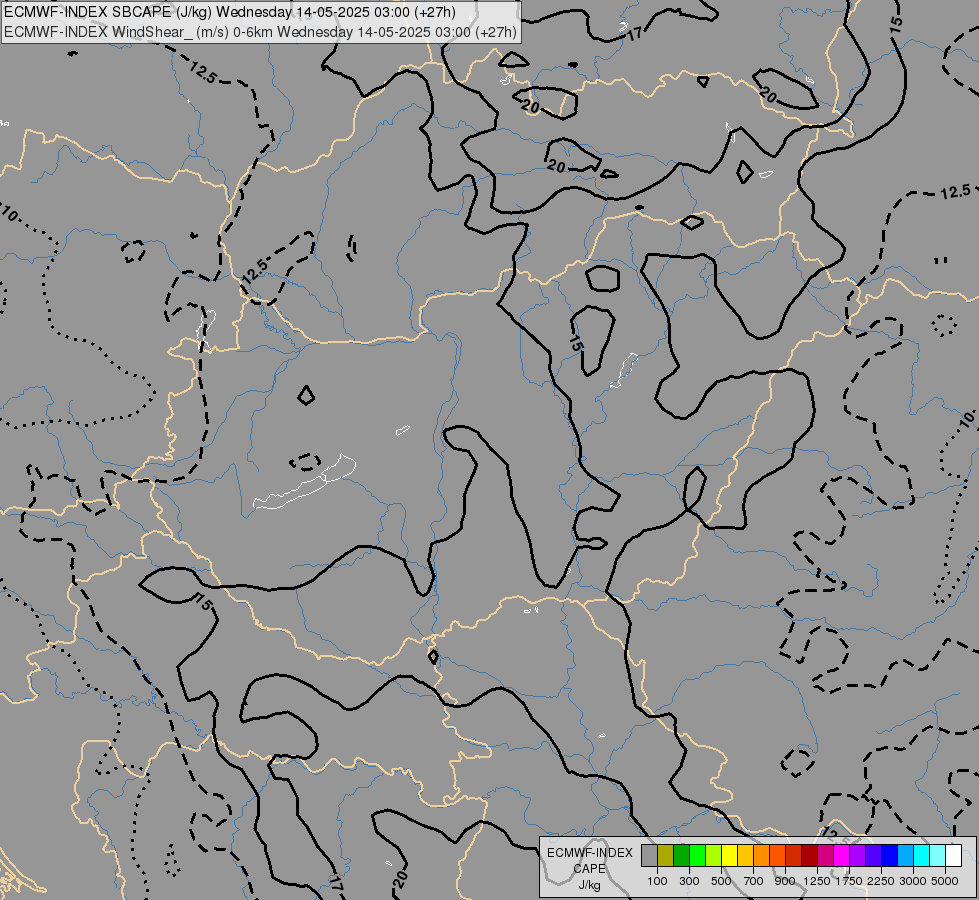Select the bright yellow legend swatch
Viewport: 979px width, 900px height.
tap(729, 855)
